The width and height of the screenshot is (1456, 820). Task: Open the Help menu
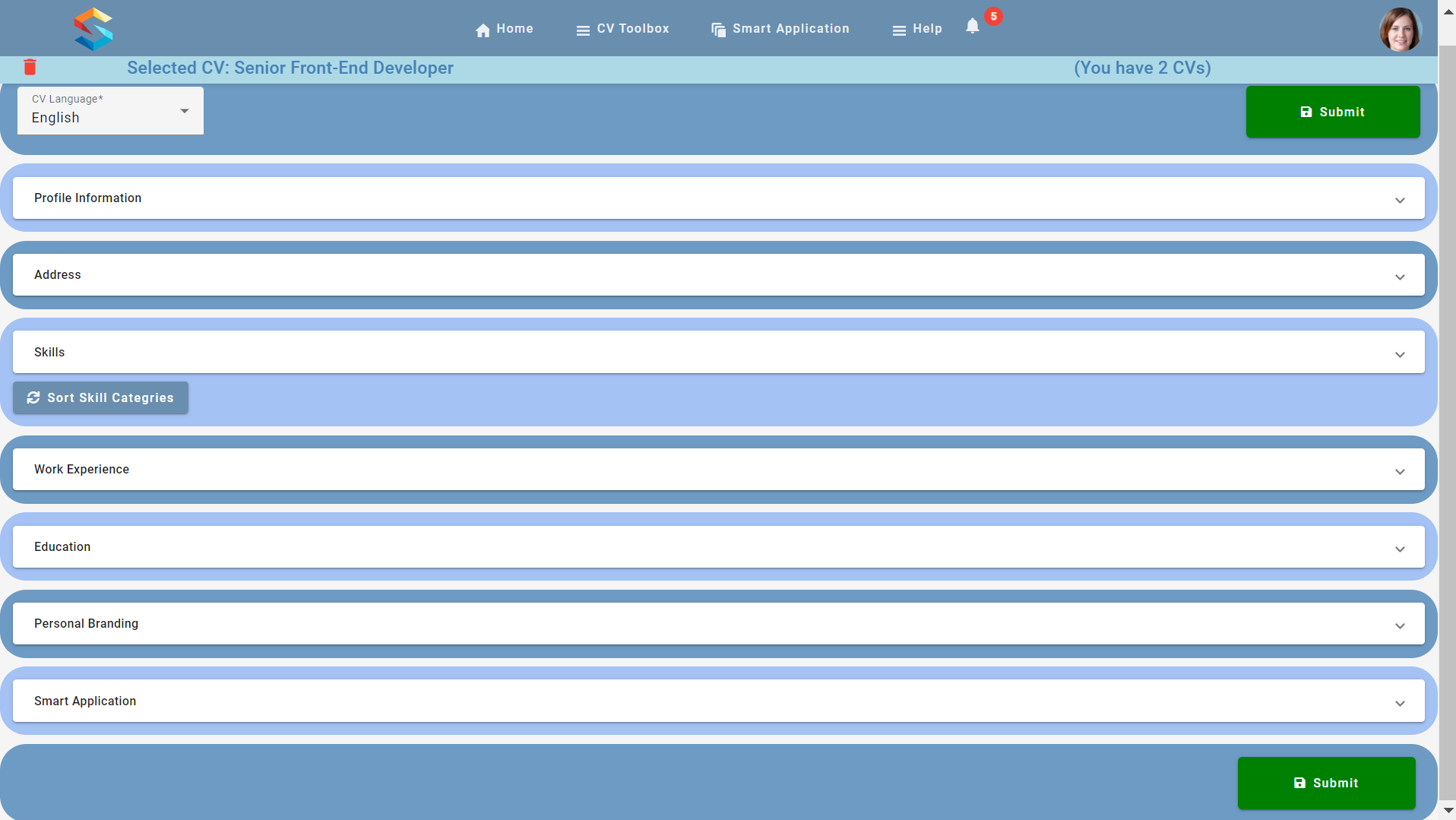(x=917, y=29)
